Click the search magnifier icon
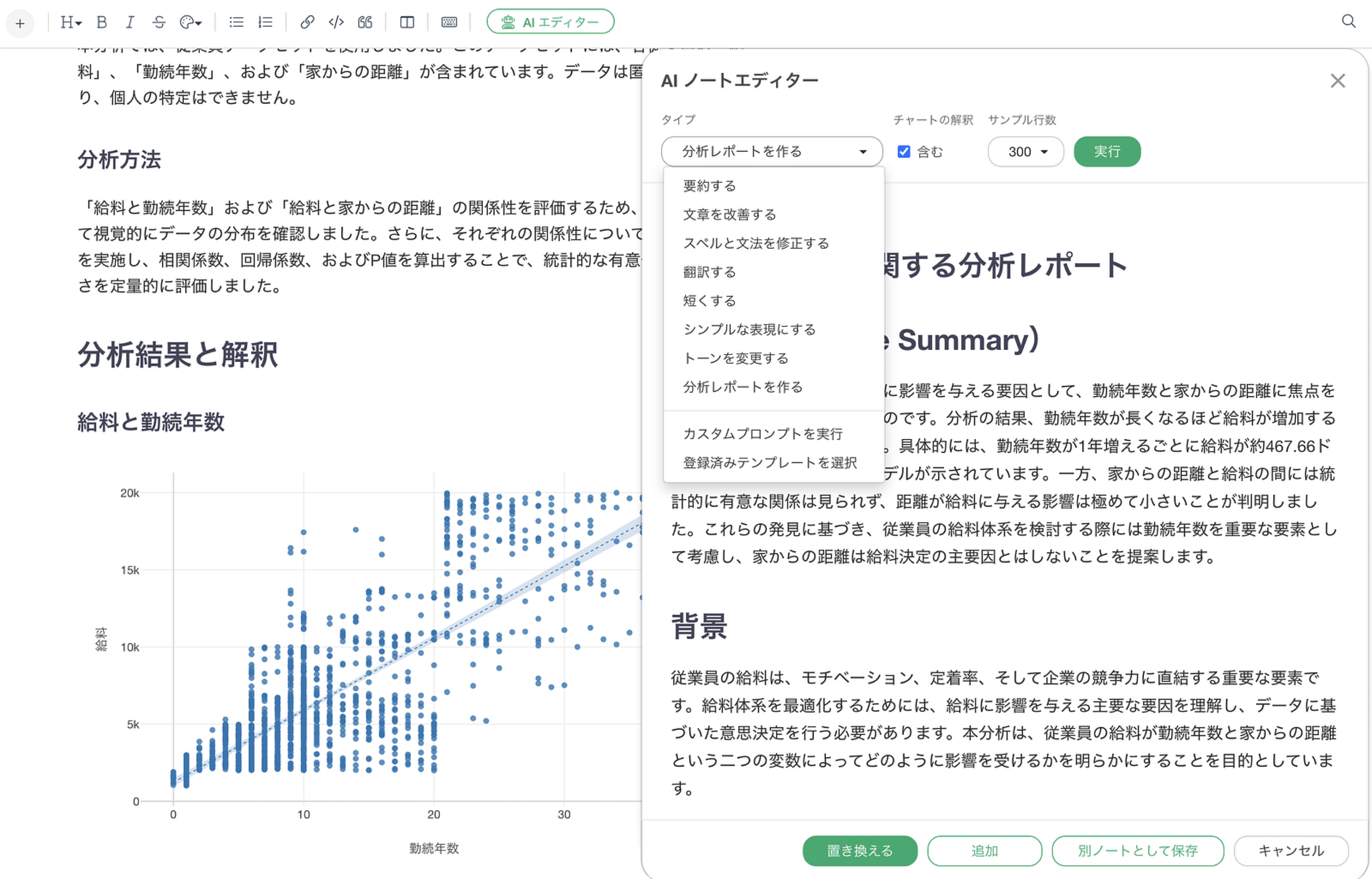 [1348, 22]
